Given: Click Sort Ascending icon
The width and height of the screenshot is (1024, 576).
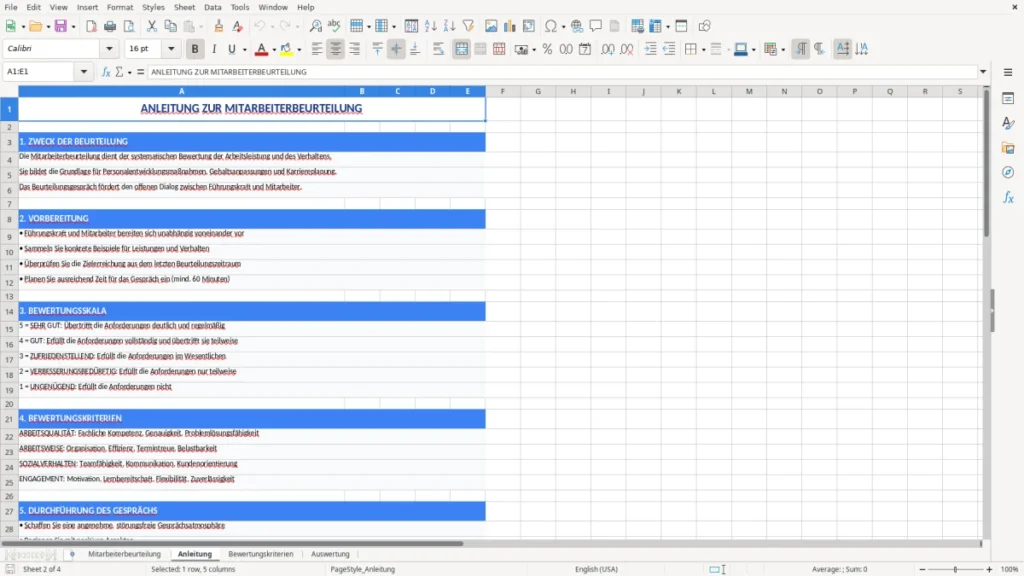Looking at the screenshot, I should click(x=430, y=26).
